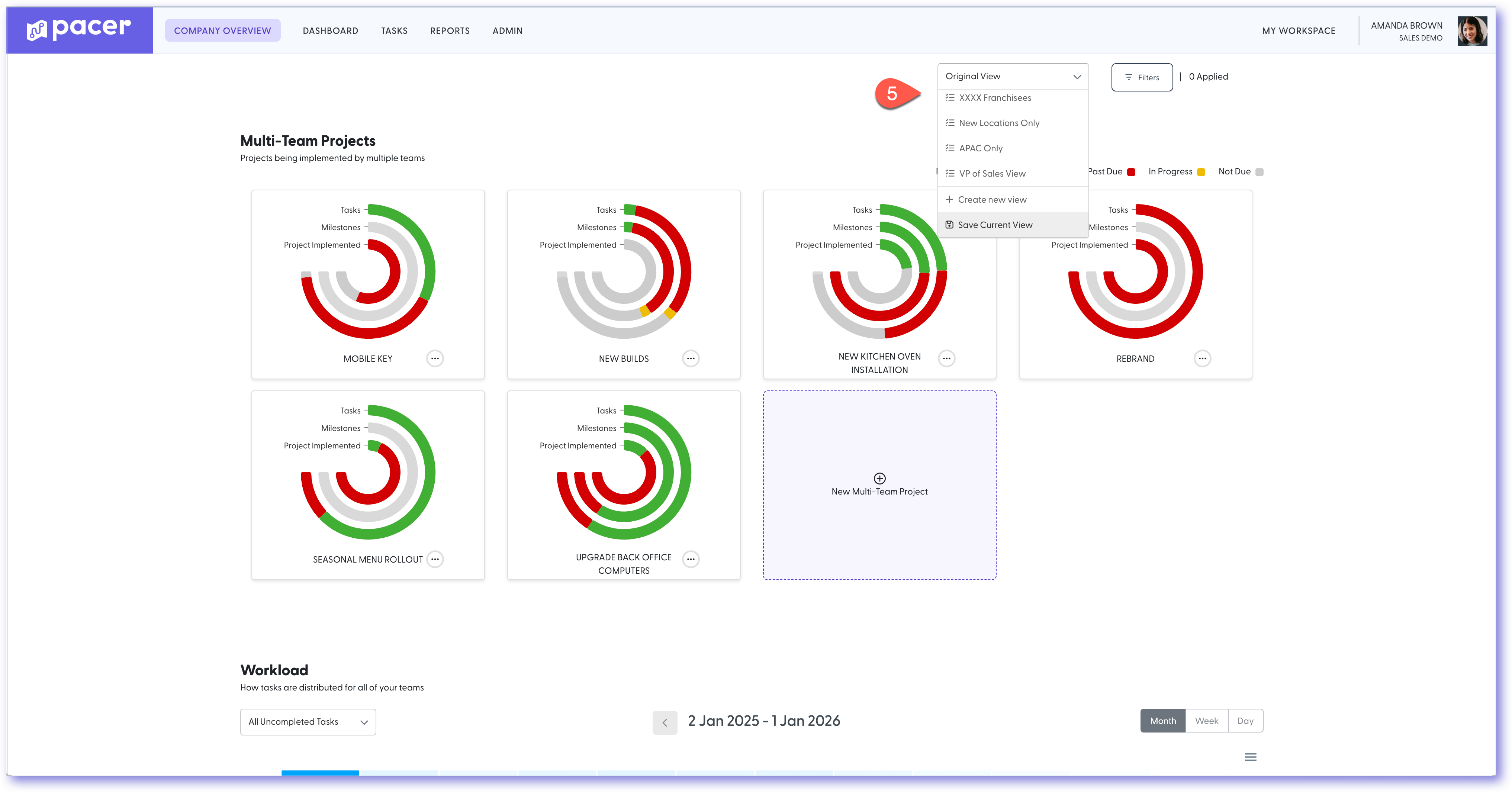Add a New Multi-Team Project
The width and height of the screenshot is (1512, 792).
pyautogui.click(x=879, y=485)
